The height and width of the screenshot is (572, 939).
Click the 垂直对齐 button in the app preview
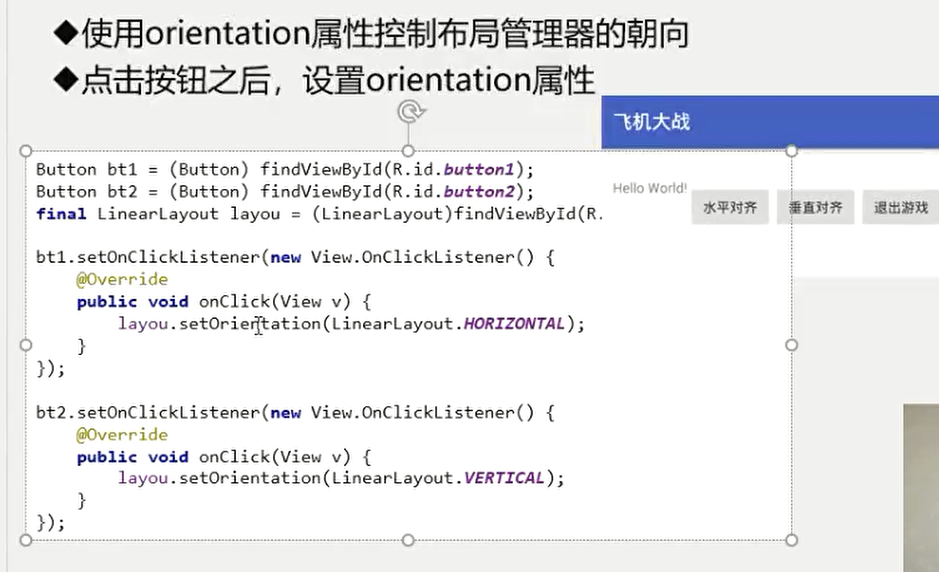coord(816,208)
